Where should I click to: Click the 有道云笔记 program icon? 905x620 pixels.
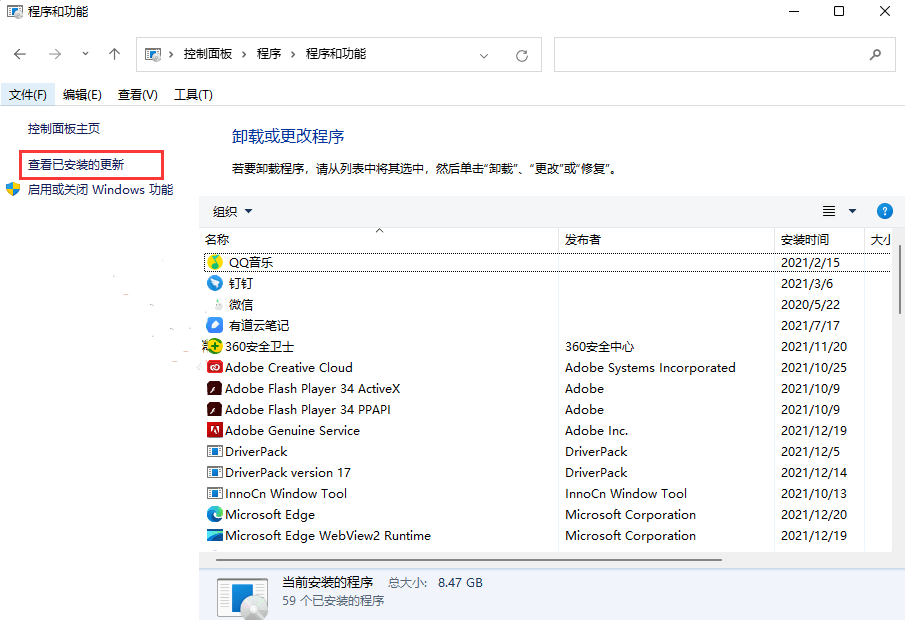pyautogui.click(x=215, y=325)
